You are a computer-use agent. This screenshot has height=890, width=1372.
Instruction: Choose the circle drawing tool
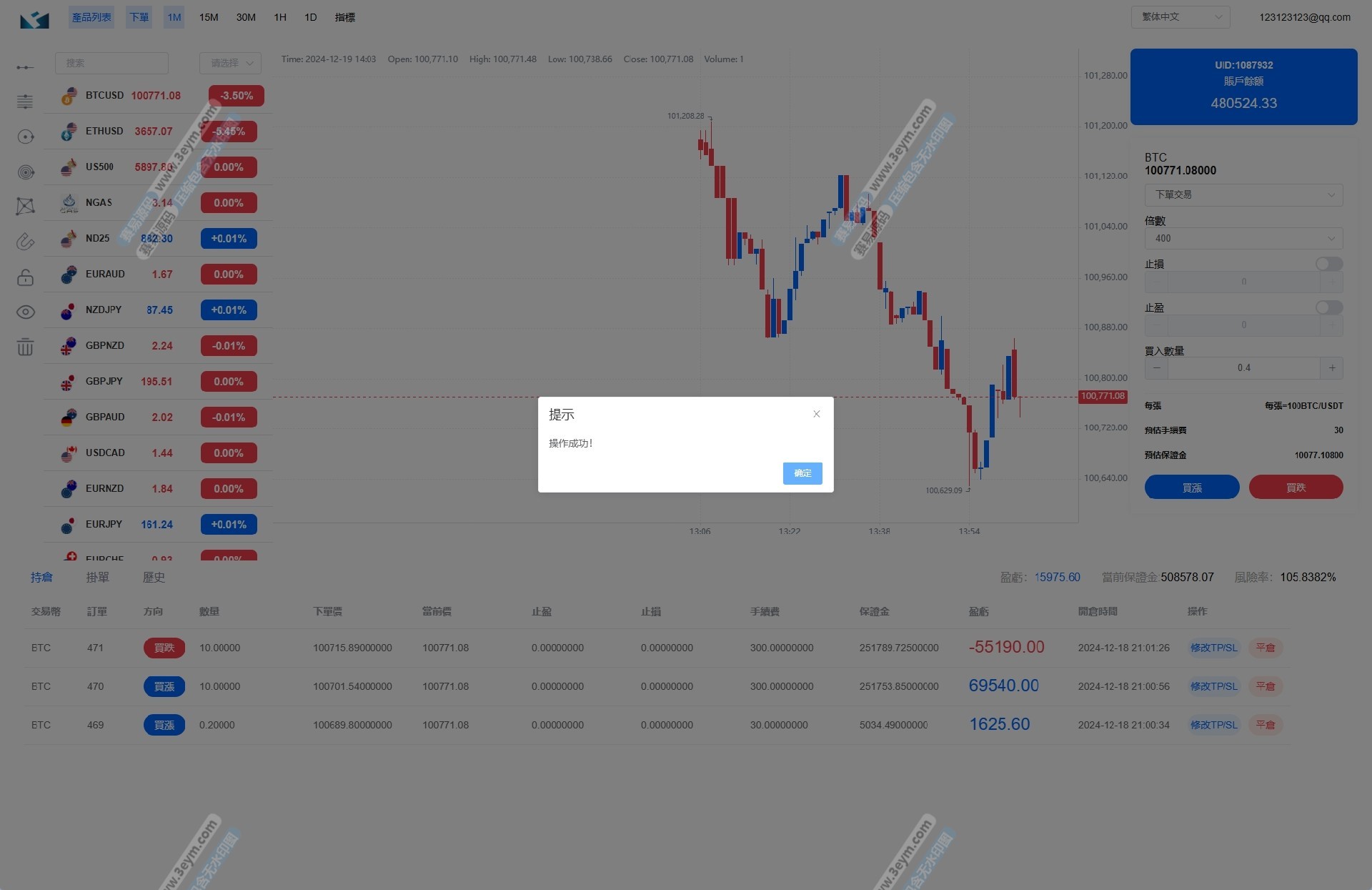pyautogui.click(x=25, y=137)
